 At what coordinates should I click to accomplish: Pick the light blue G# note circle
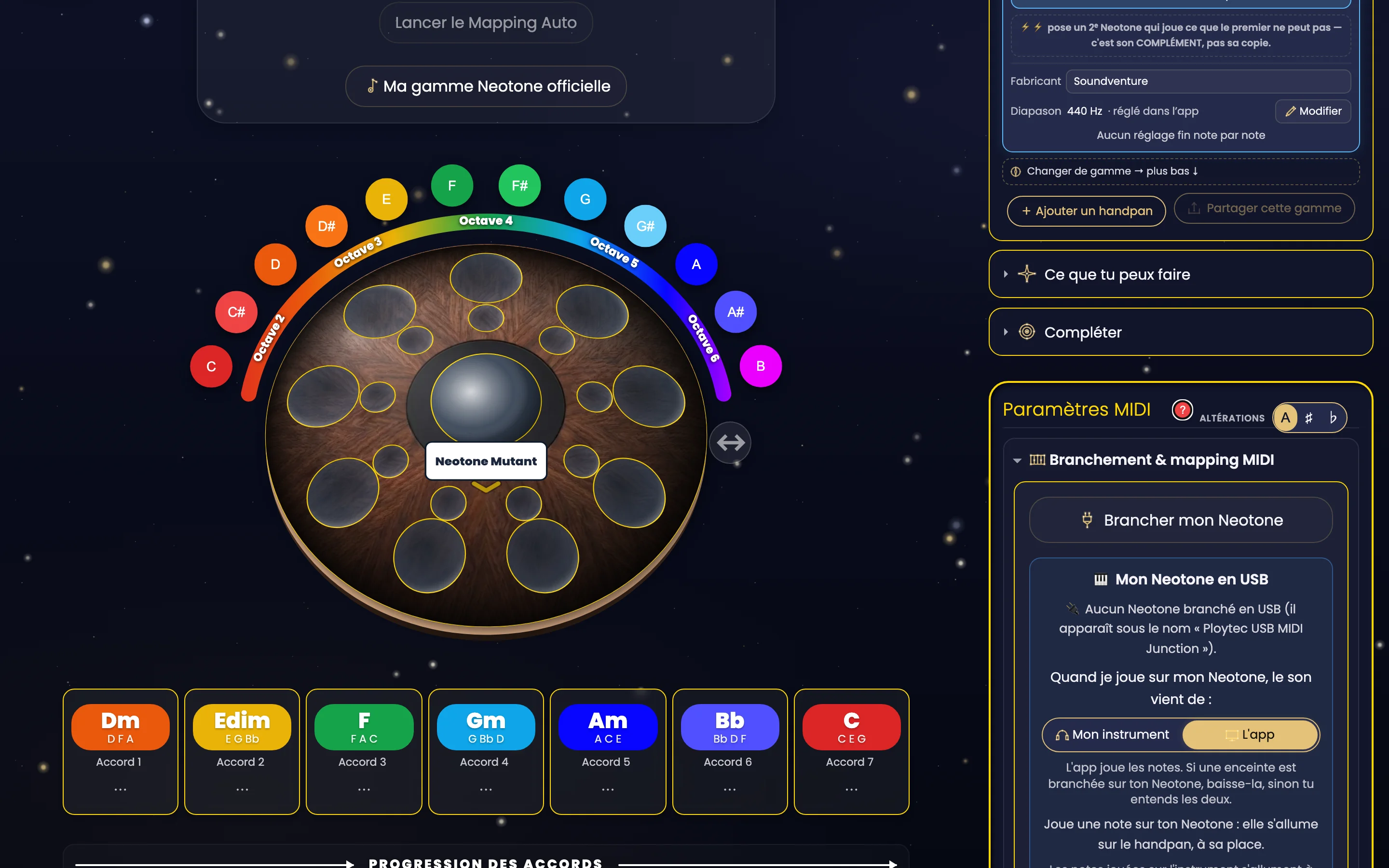pyautogui.click(x=645, y=226)
